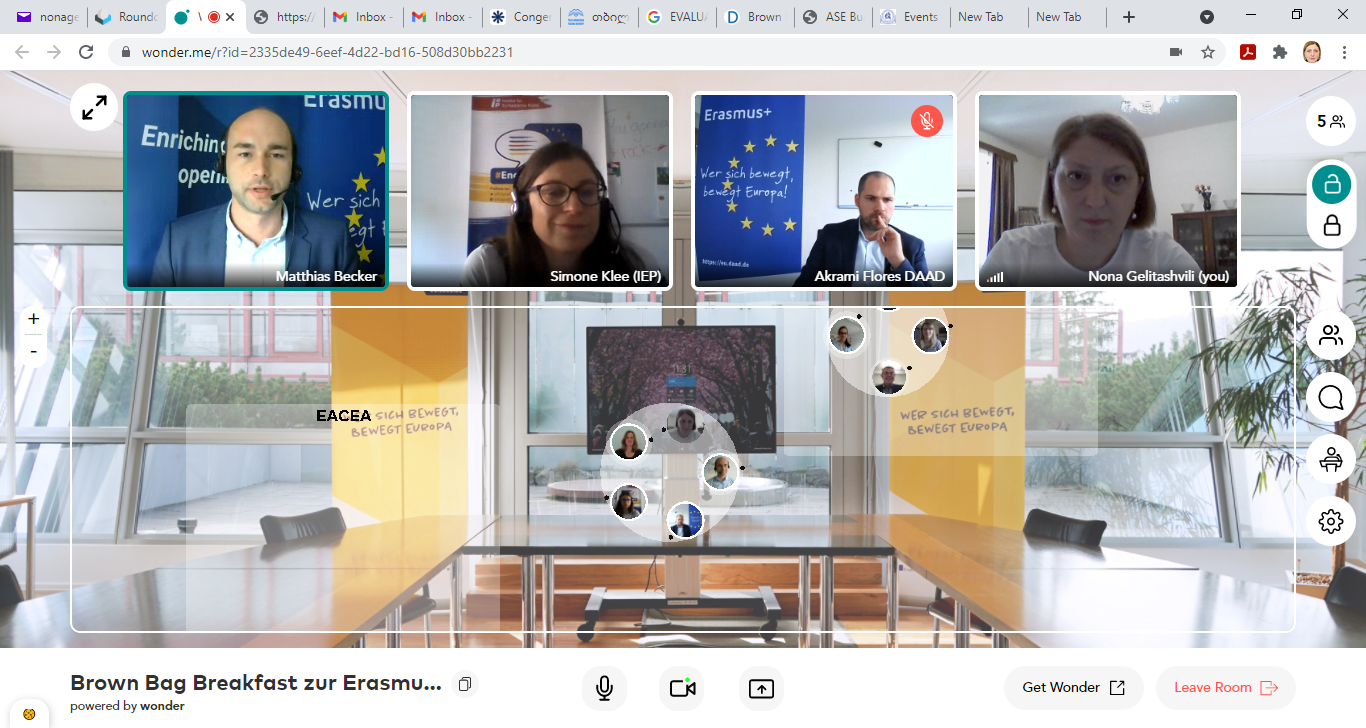Click the Get Wonder button
This screenshot has width=1366, height=728.
click(x=1074, y=688)
